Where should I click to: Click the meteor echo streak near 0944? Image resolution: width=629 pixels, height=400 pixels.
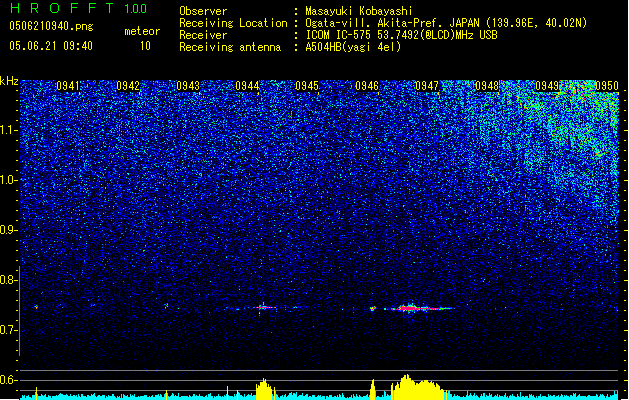264,308
